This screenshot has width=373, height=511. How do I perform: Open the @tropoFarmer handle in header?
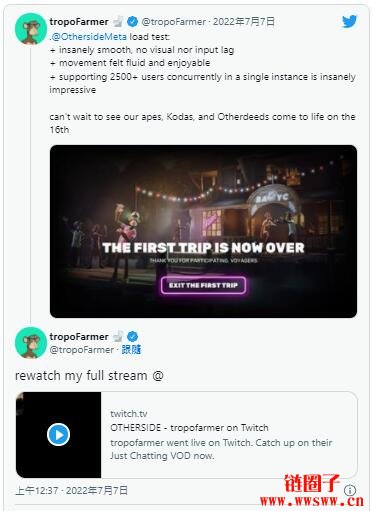(x=174, y=22)
